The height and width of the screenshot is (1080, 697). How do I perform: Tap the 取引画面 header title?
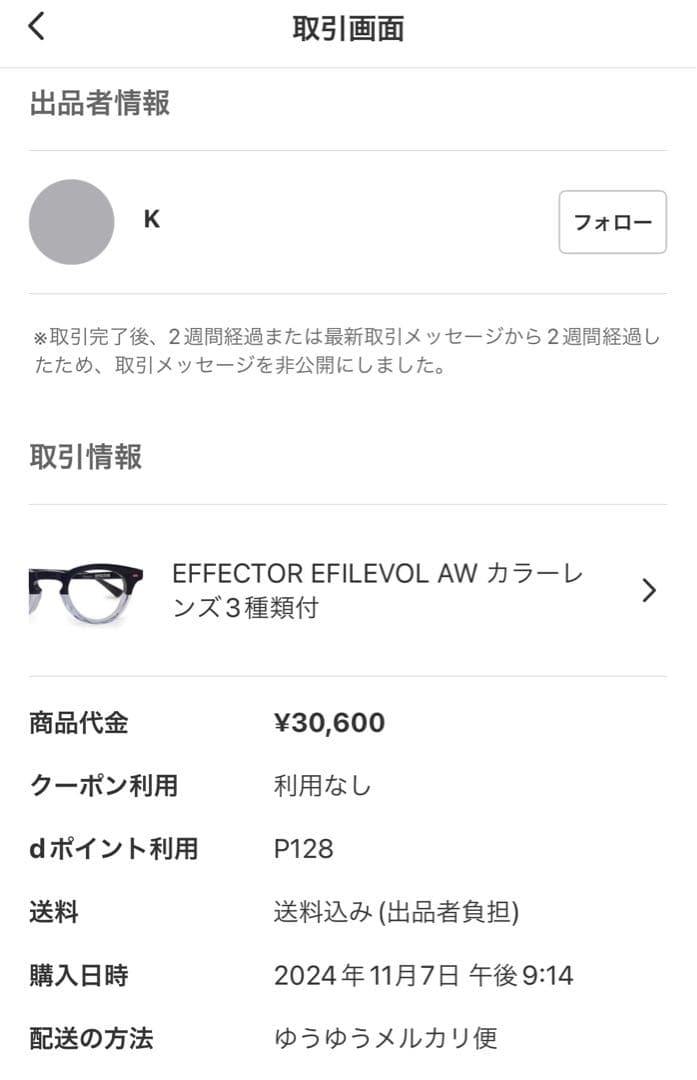pos(348,29)
